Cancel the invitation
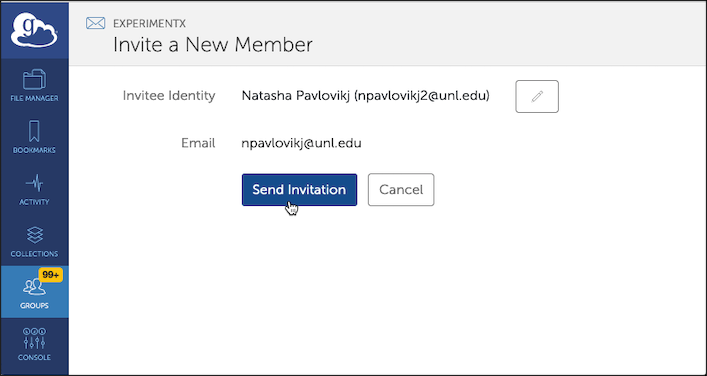This screenshot has width=707, height=376. pos(401,190)
